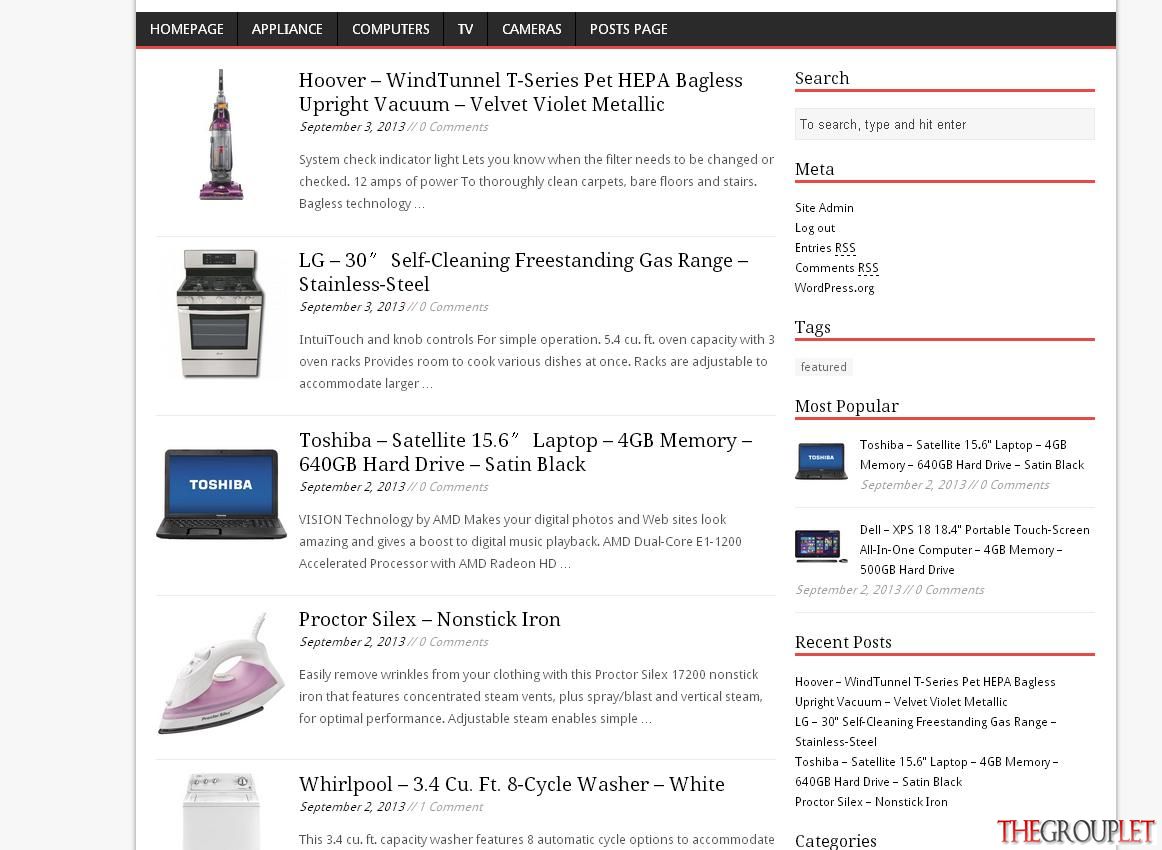Click the Site Admin link
This screenshot has width=1162, height=850.
click(824, 207)
